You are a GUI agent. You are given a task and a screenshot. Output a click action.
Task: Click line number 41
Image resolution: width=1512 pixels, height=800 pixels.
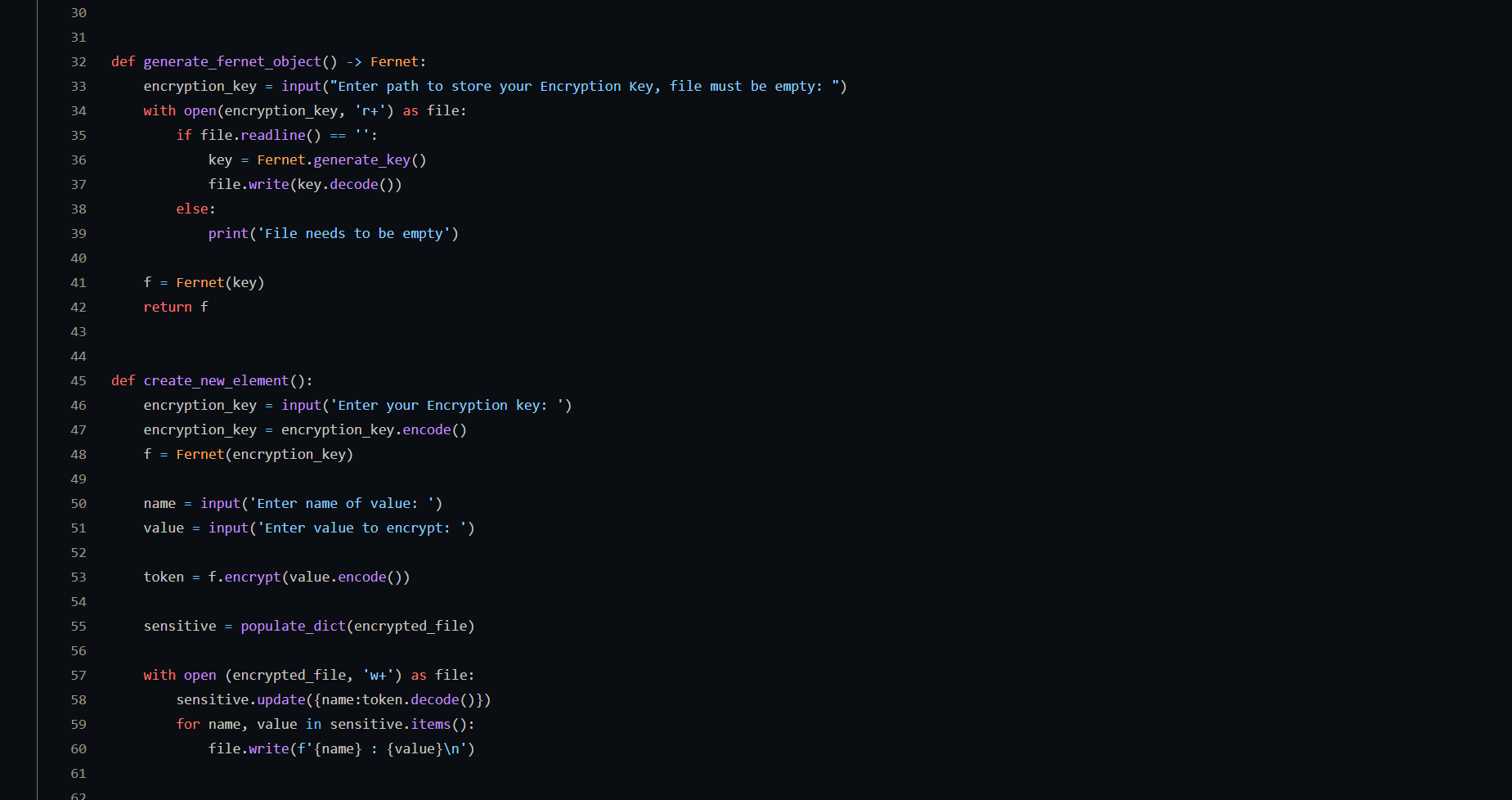pos(79,283)
